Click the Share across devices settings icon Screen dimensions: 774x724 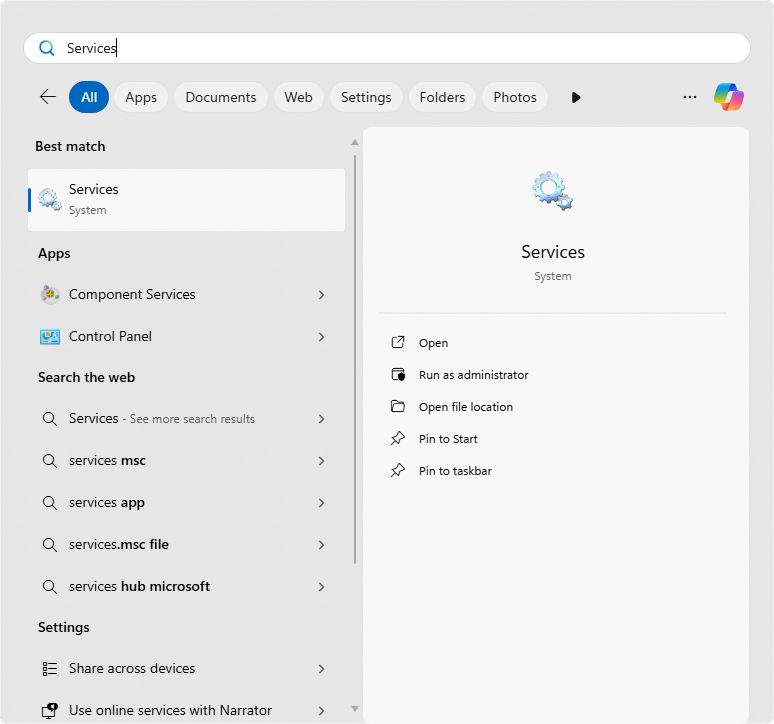[x=50, y=669]
